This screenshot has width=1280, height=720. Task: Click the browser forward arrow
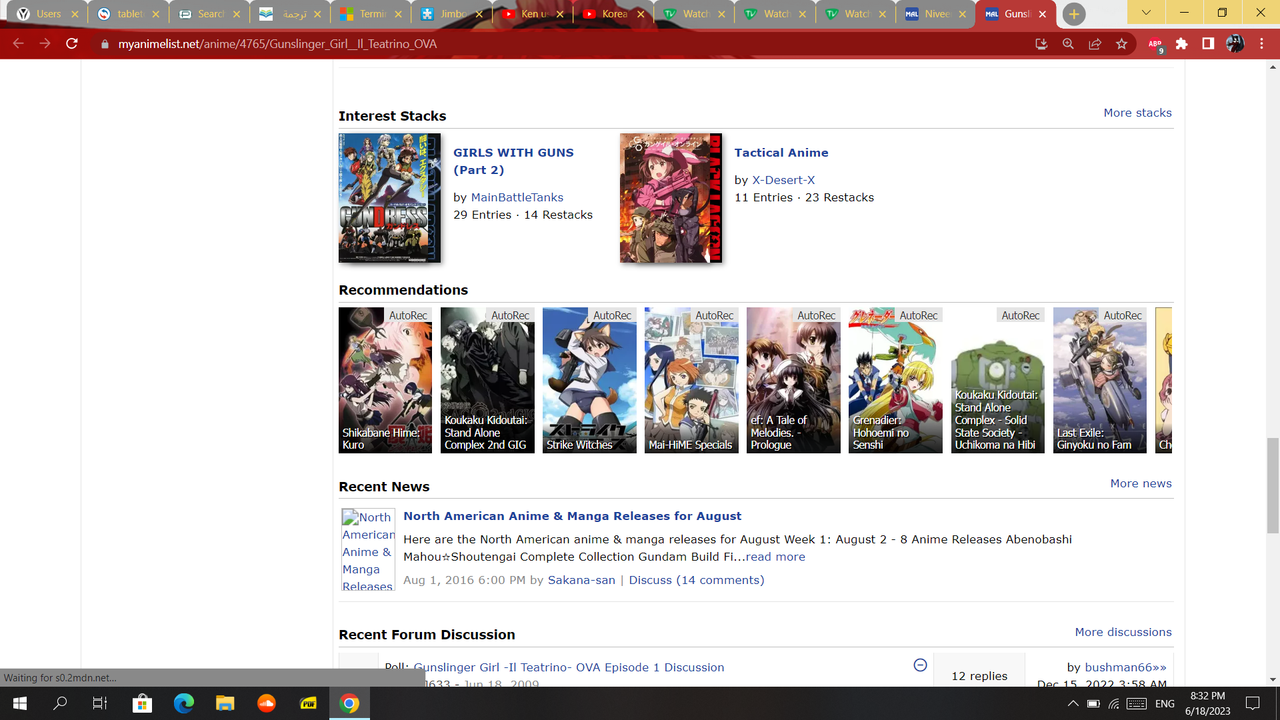tap(45, 44)
